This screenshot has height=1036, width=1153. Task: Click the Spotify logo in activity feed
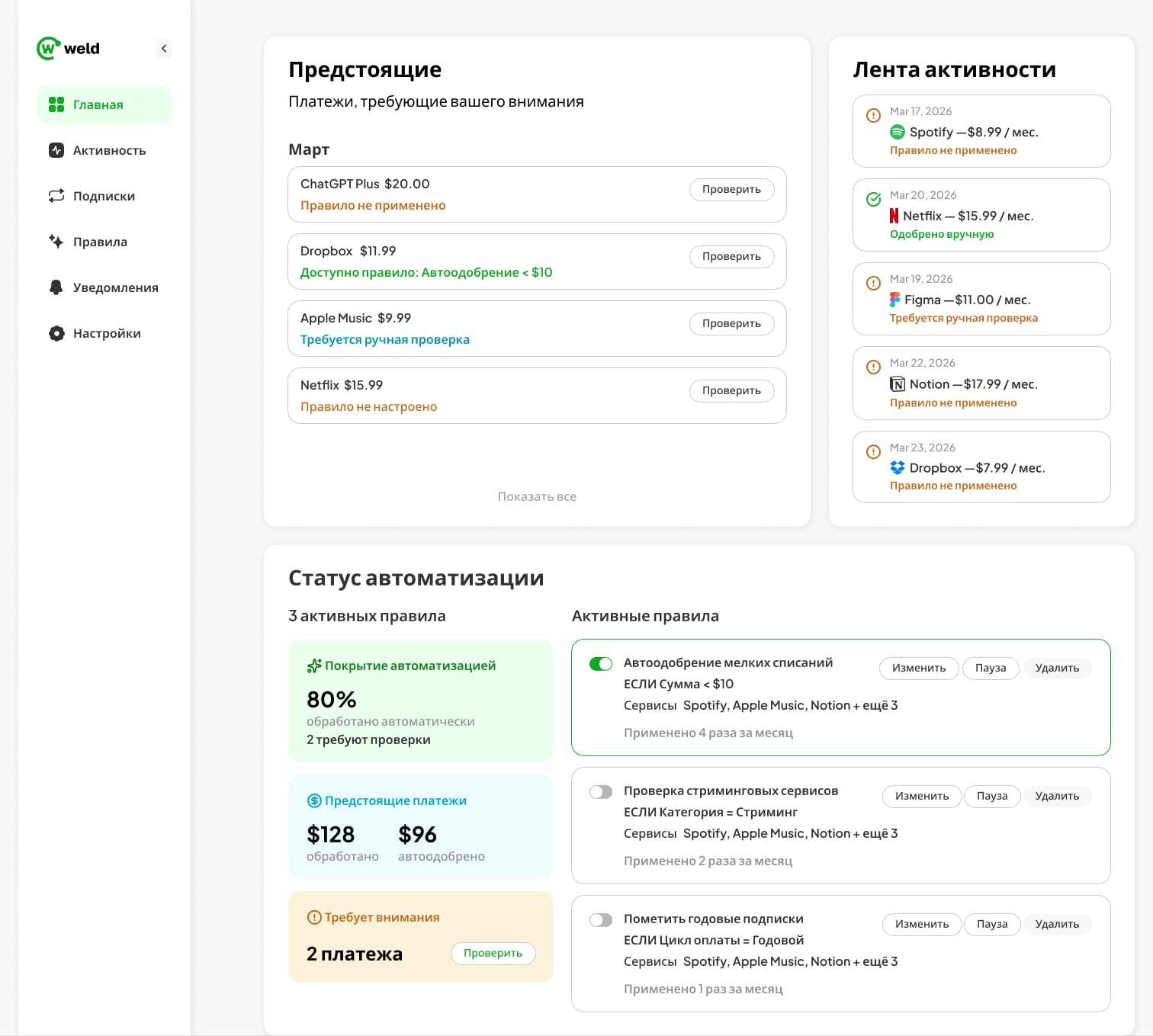(898, 132)
